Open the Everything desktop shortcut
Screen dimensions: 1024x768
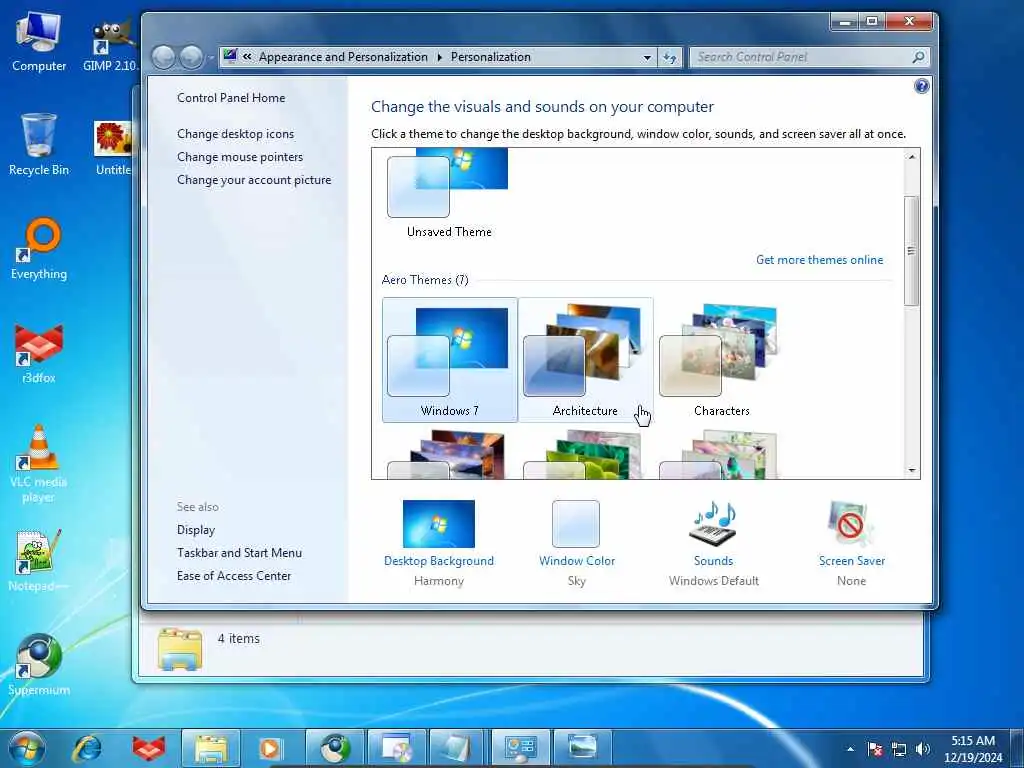coord(39,249)
